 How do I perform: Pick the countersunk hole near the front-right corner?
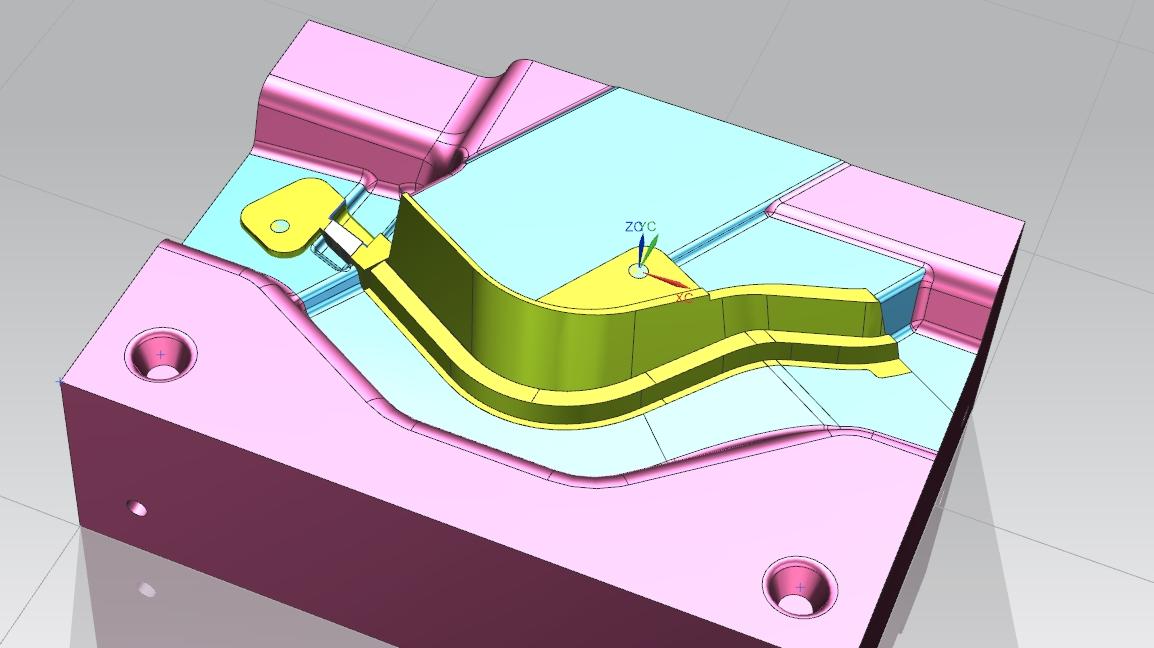[x=800, y=588]
